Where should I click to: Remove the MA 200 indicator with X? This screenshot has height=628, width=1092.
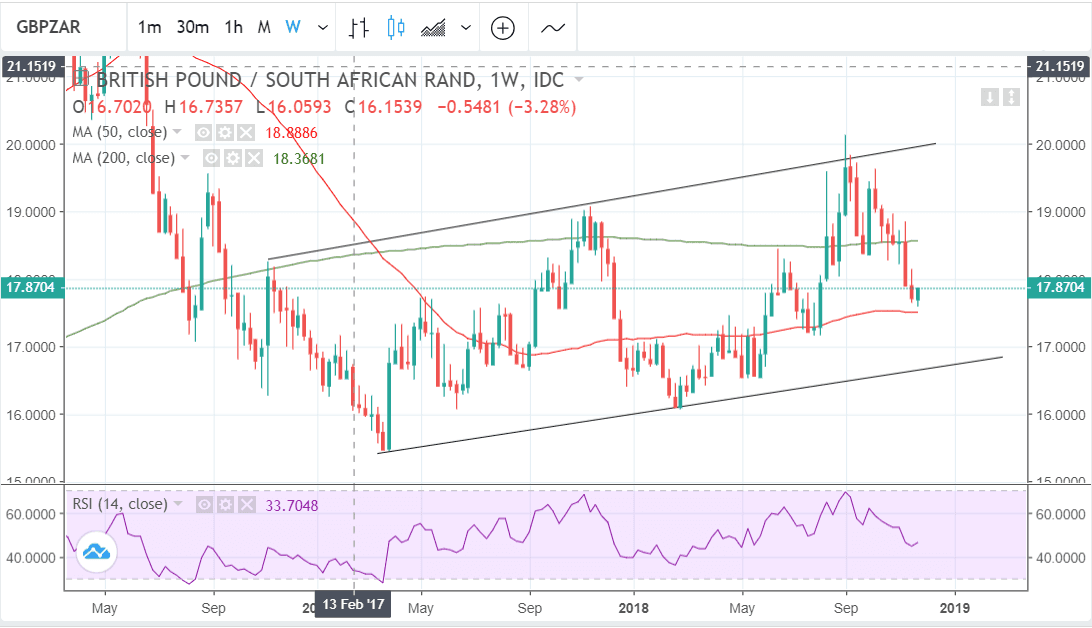253,158
